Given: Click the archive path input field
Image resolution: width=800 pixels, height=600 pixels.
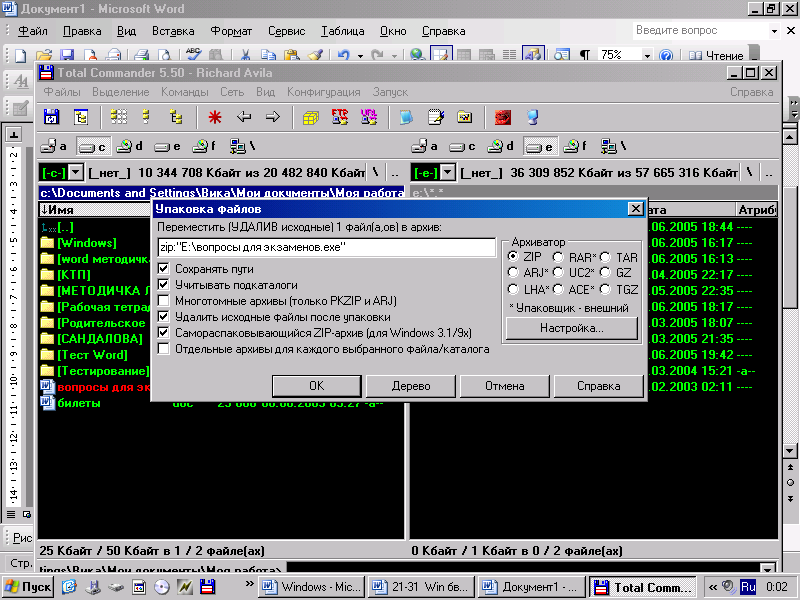Looking at the screenshot, I should (327, 247).
